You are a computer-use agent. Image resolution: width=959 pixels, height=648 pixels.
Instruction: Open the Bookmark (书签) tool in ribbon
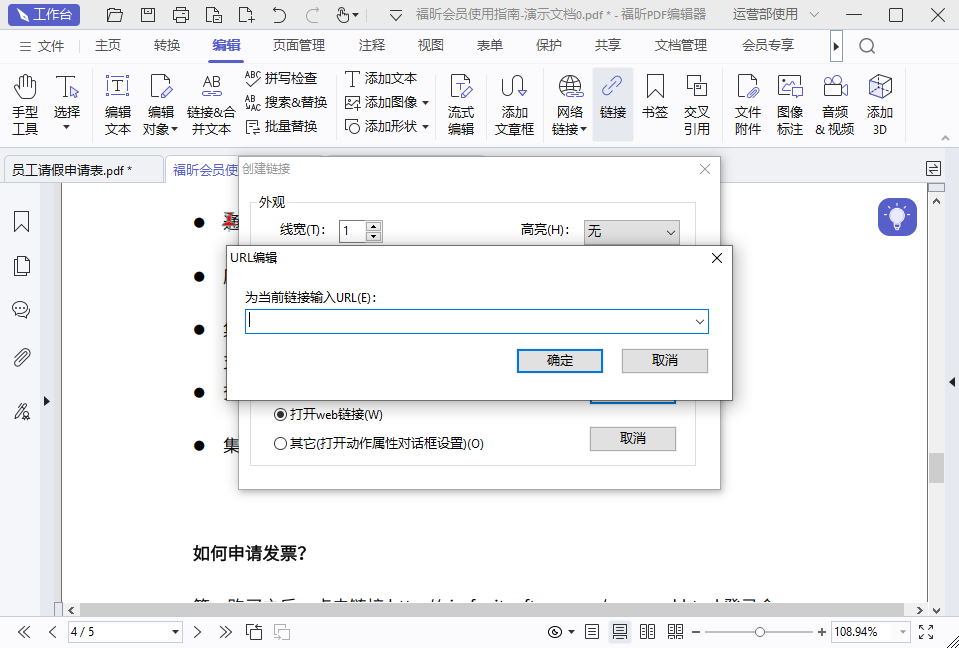pos(655,104)
